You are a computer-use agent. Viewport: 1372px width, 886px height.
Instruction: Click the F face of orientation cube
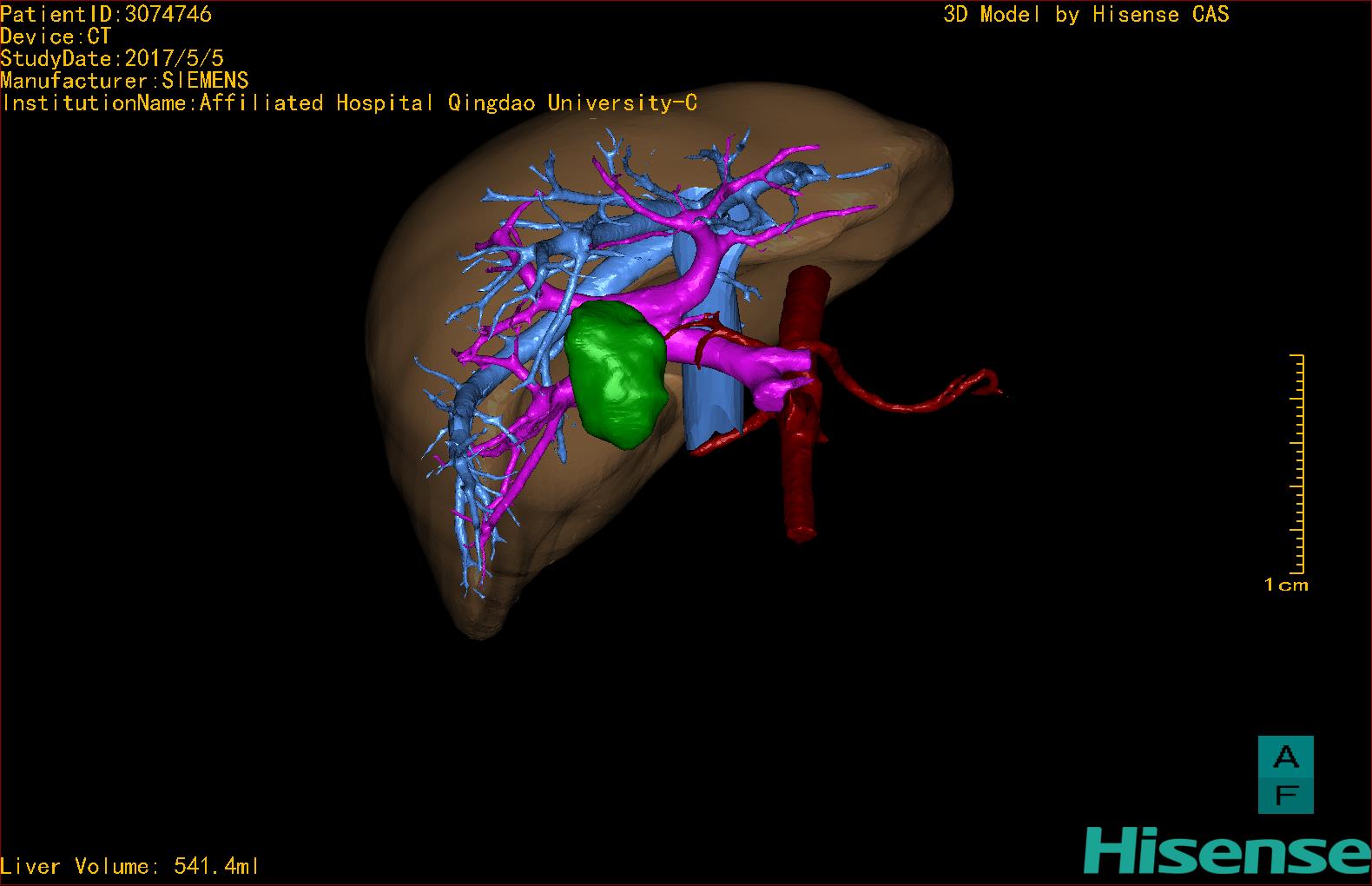1285,795
